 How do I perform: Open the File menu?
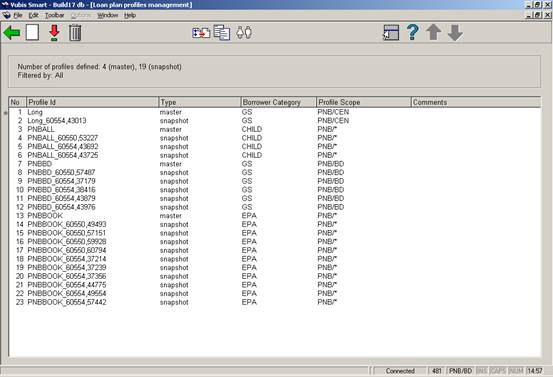pos(18,15)
